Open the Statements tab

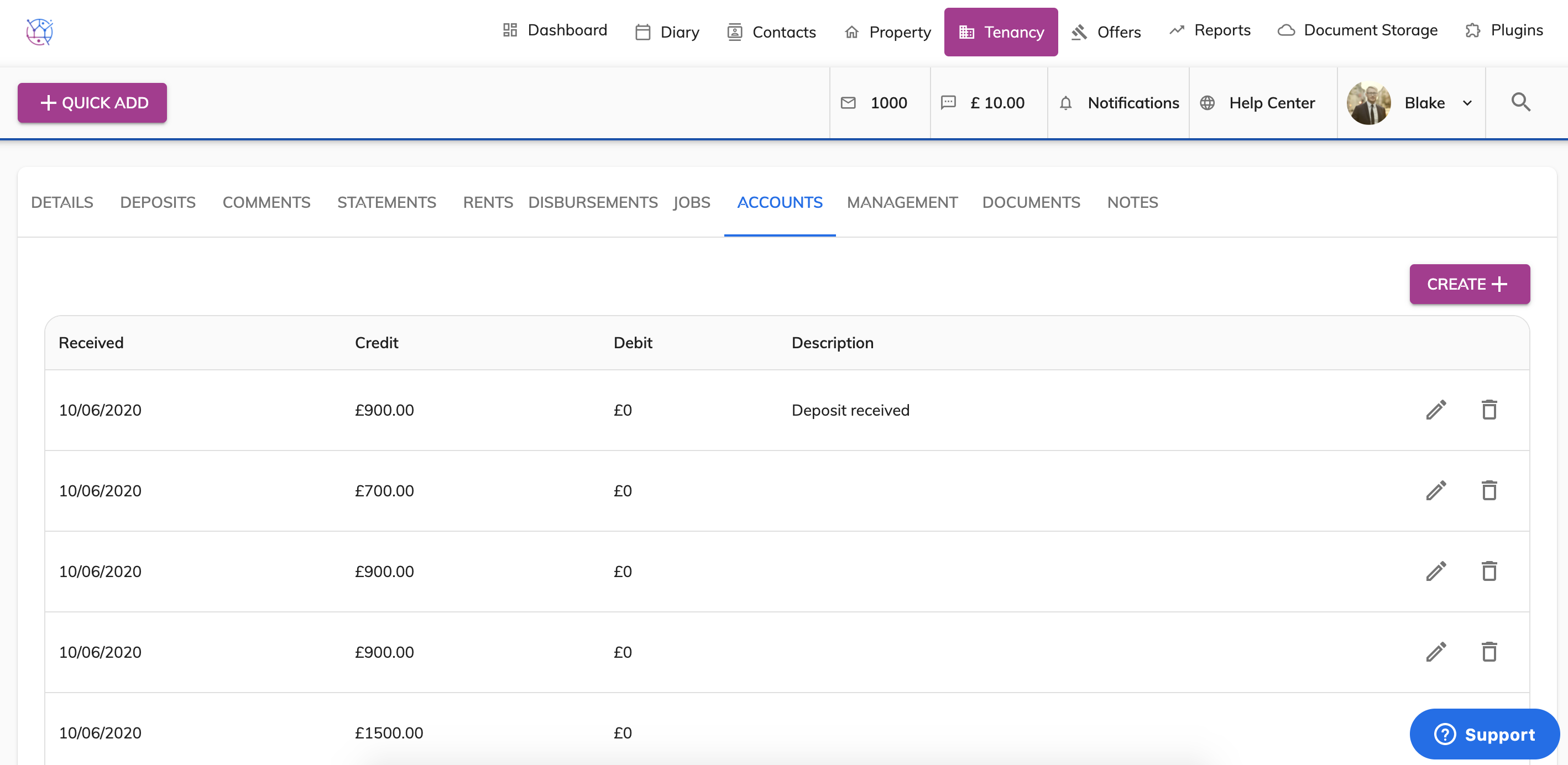pos(386,202)
